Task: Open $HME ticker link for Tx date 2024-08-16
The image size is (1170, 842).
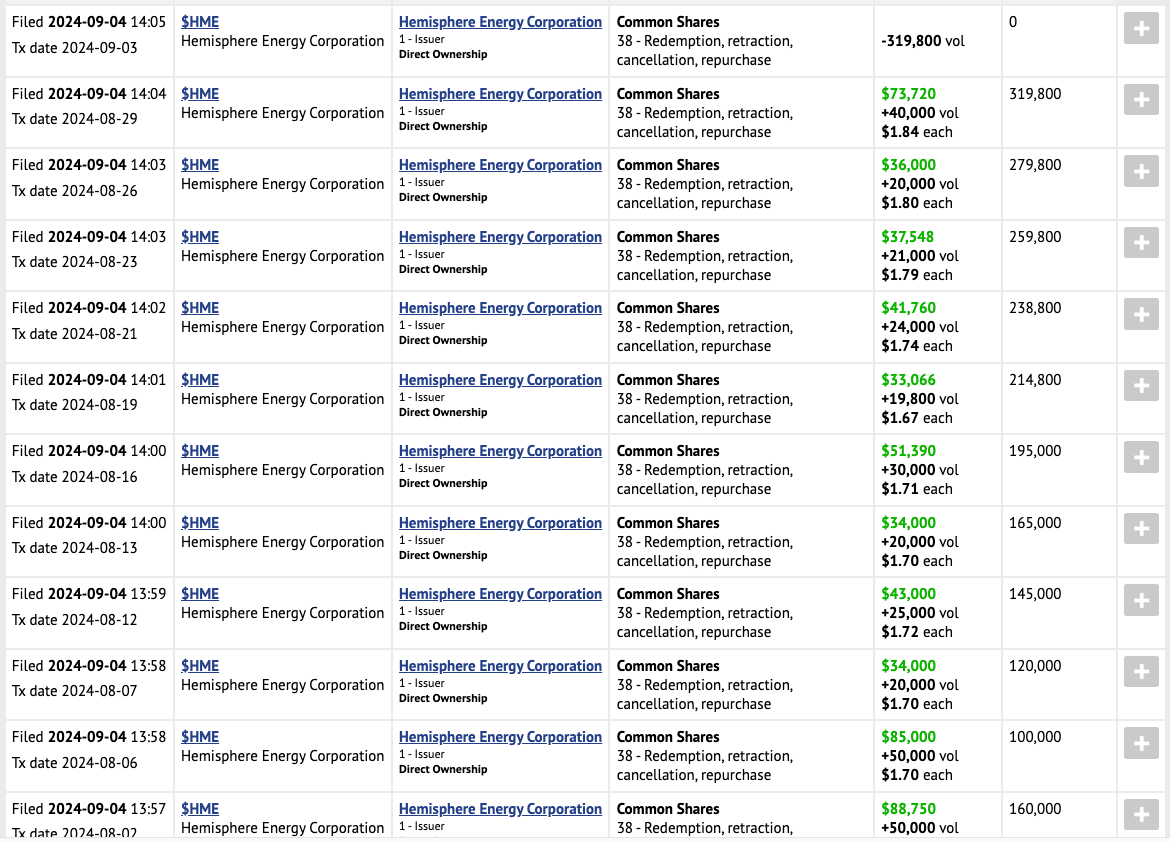Action: 200,451
